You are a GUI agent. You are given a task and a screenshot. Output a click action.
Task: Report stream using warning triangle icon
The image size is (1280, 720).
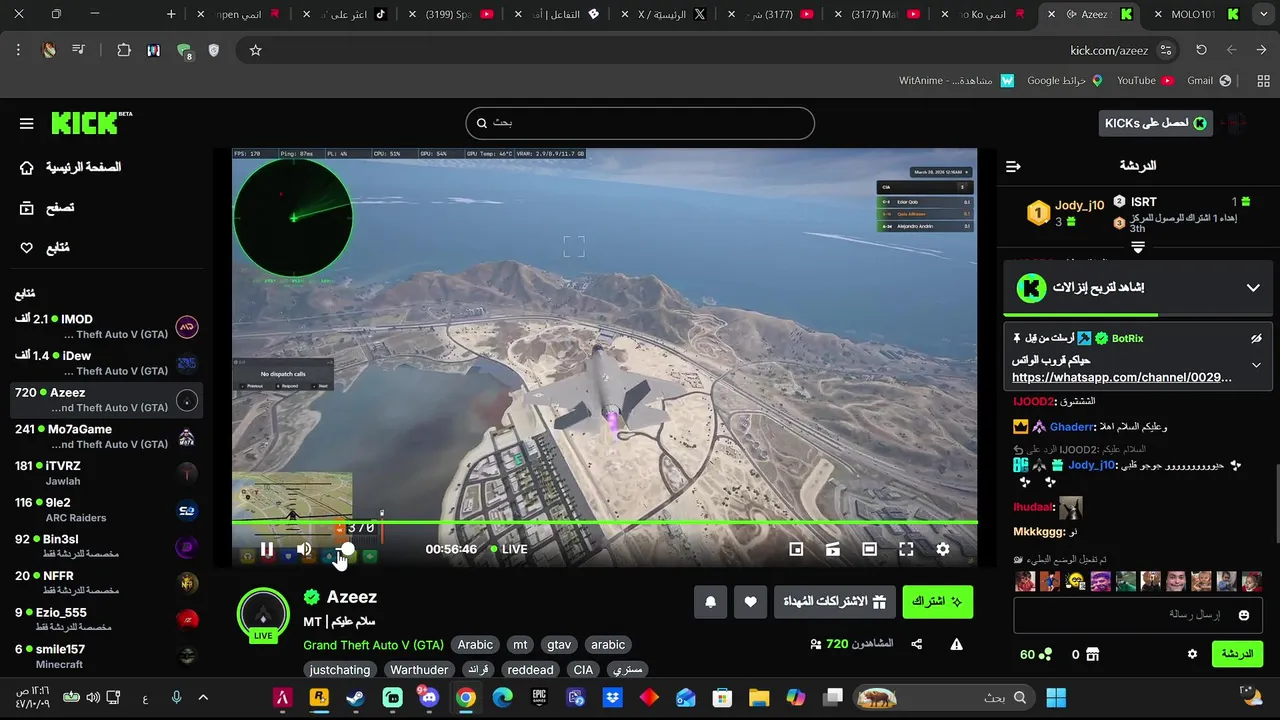957,644
